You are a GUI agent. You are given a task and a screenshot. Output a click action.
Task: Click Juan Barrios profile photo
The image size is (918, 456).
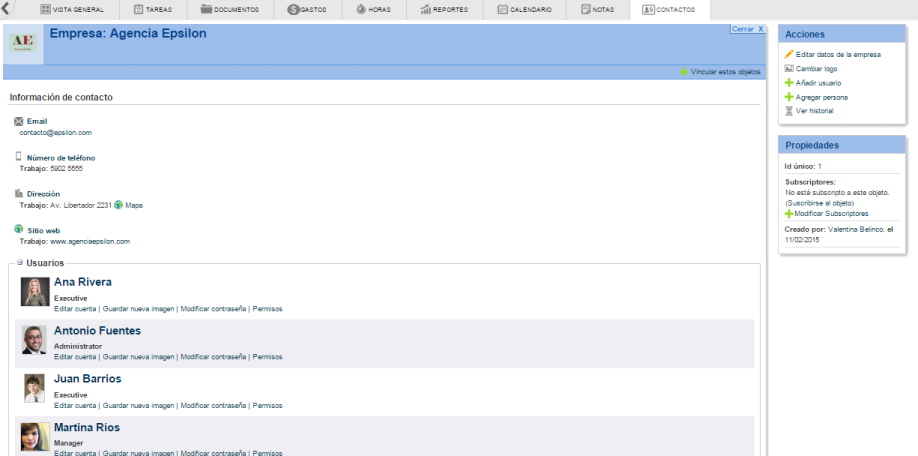[34, 389]
